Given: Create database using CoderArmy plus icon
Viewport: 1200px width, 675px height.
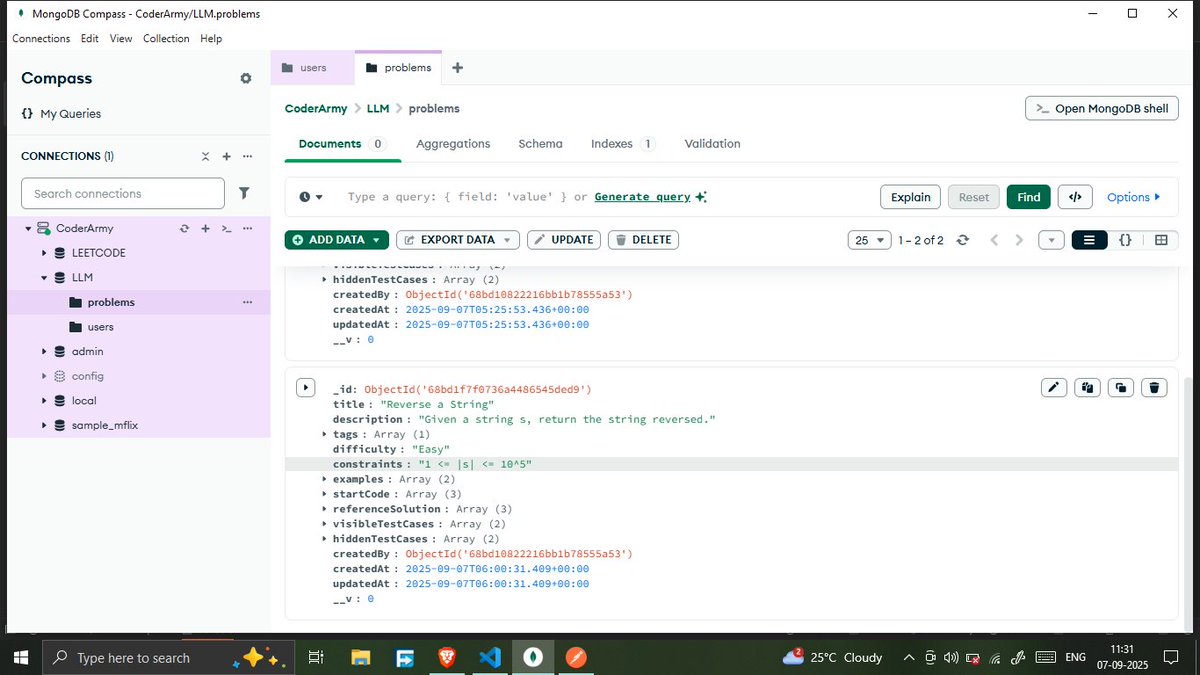Looking at the screenshot, I should [x=205, y=229].
